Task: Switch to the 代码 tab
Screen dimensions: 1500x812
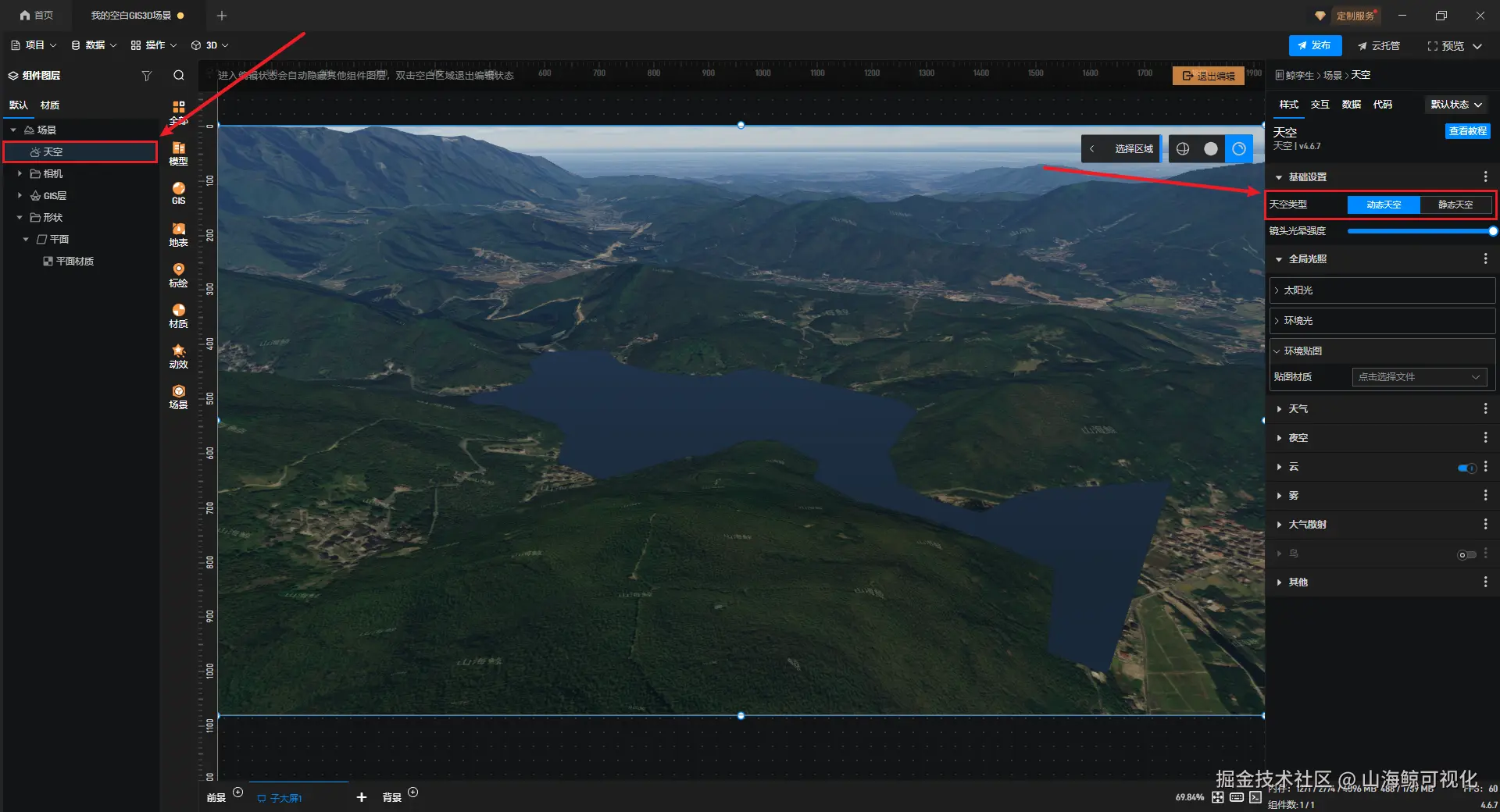Action: click(x=1383, y=105)
